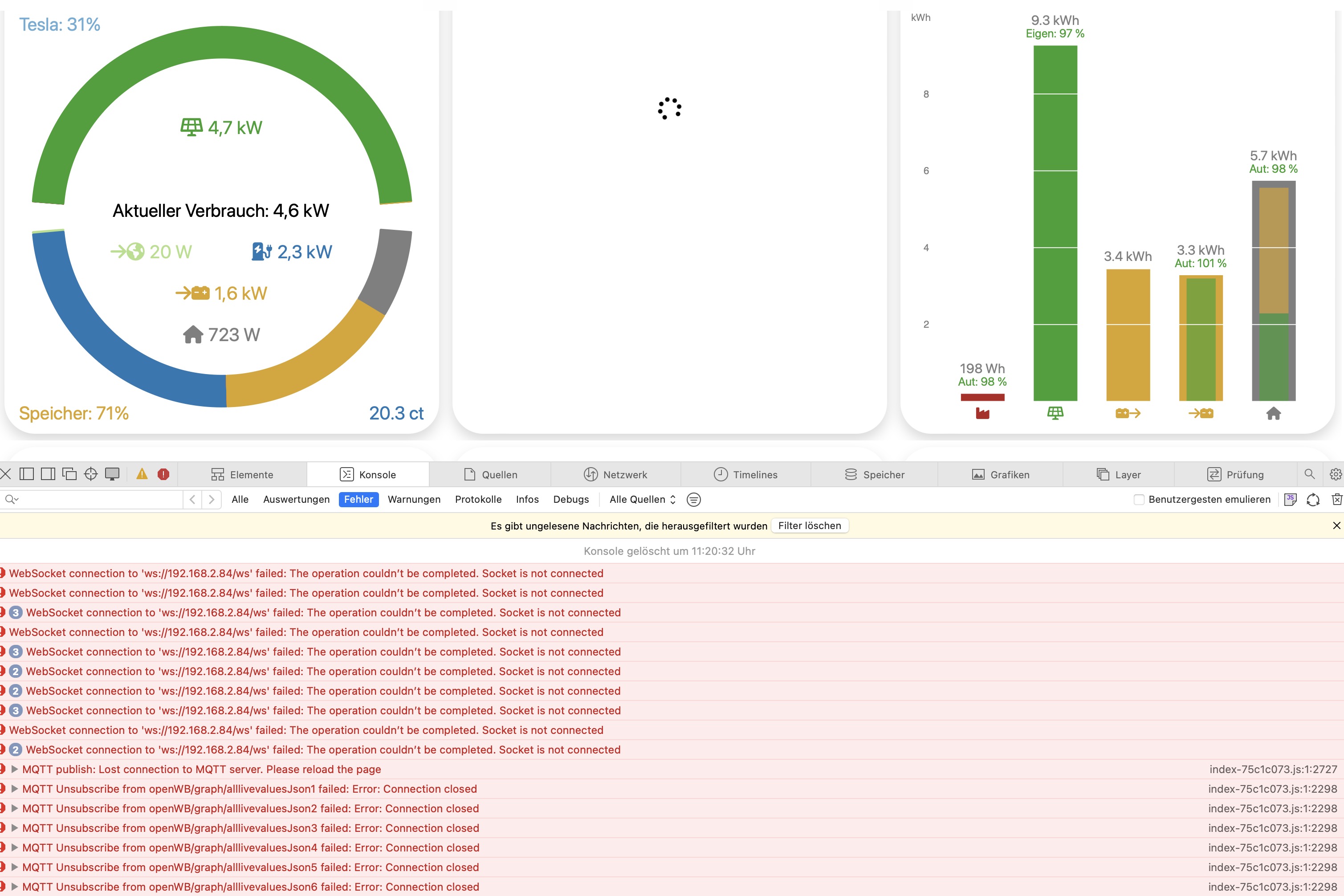Screen dimensions: 1344x896
Task: Expand the MQTT publish lost connection entry
Action: click(15, 769)
